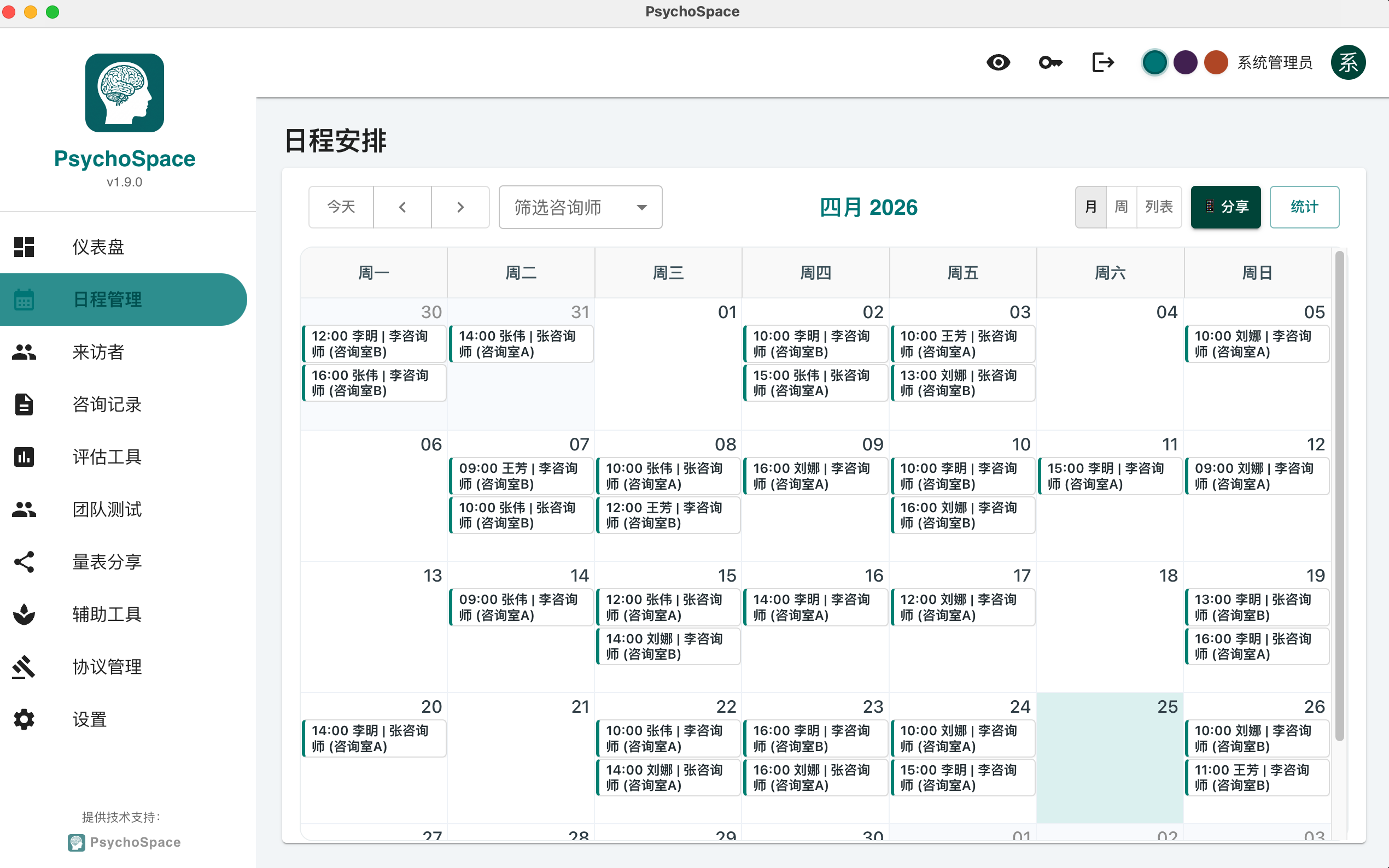Click the 量表分享 share icon

tap(24, 561)
